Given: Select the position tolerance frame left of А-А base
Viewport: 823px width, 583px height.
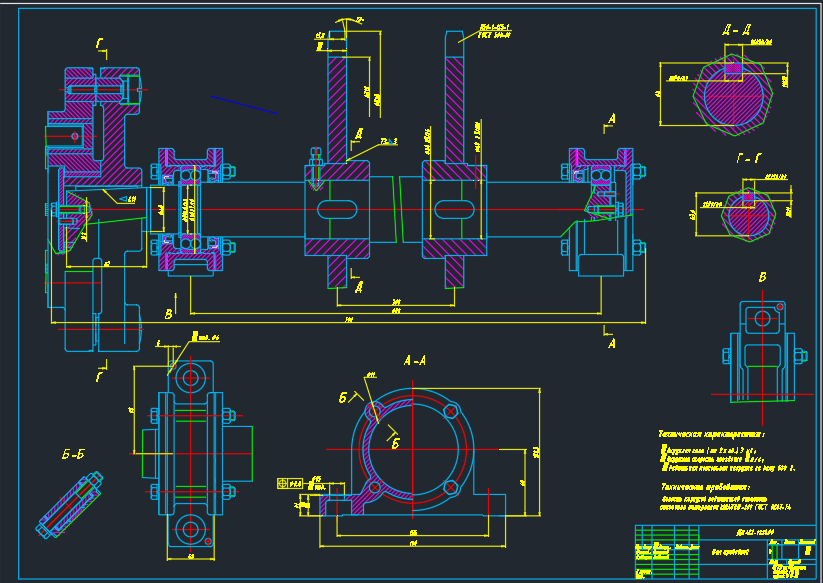Looking at the screenshot, I should point(290,483).
